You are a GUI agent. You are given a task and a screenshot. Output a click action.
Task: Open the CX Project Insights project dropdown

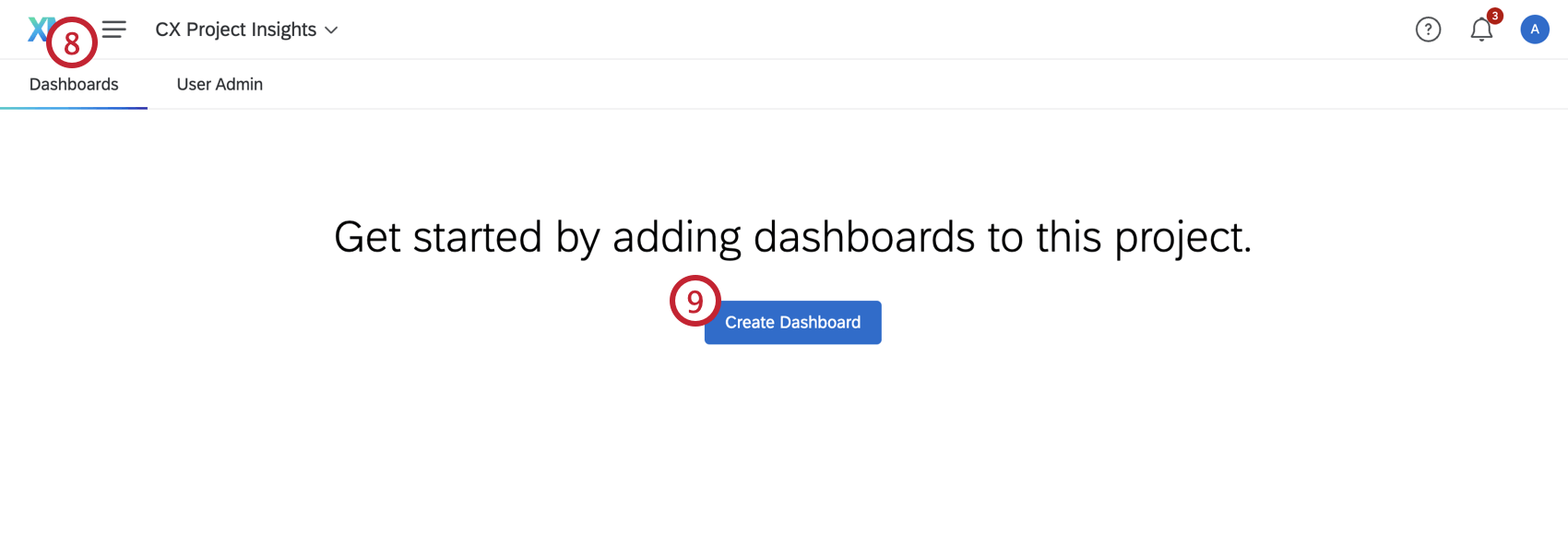tap(246, 29)
